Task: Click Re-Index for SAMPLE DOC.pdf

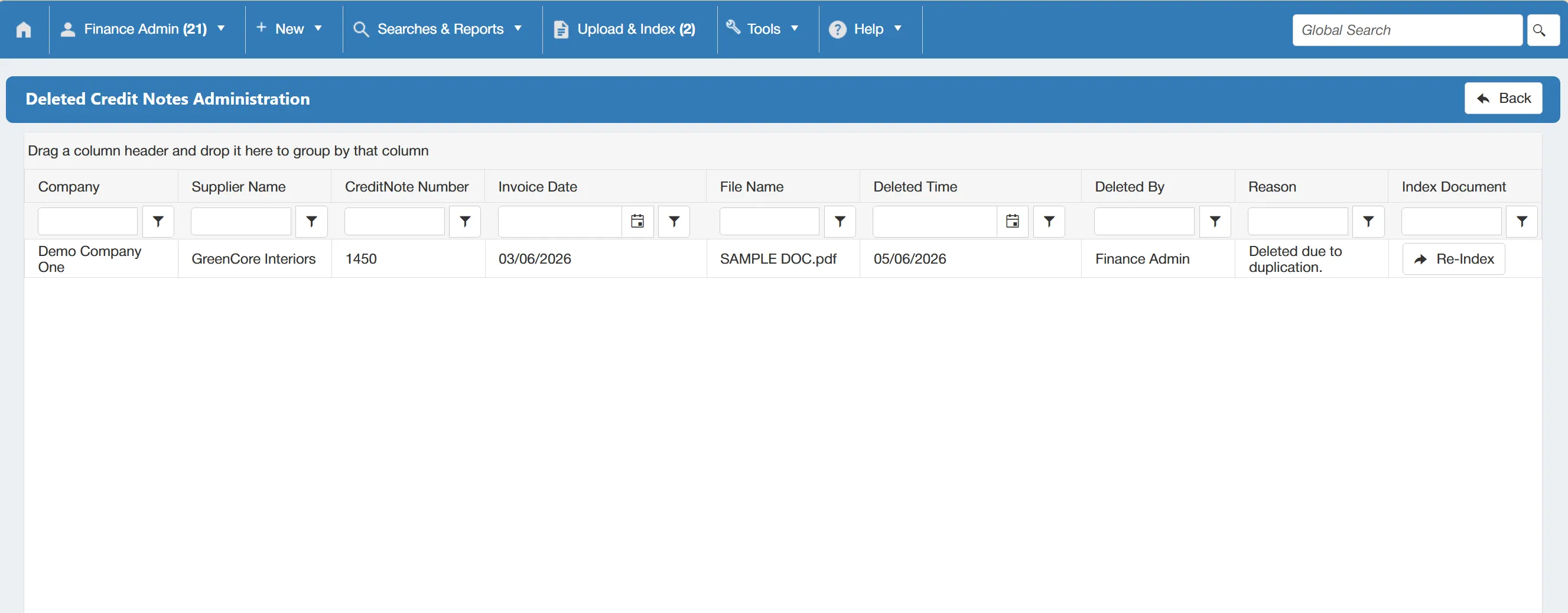Action: pos(1453,260)
